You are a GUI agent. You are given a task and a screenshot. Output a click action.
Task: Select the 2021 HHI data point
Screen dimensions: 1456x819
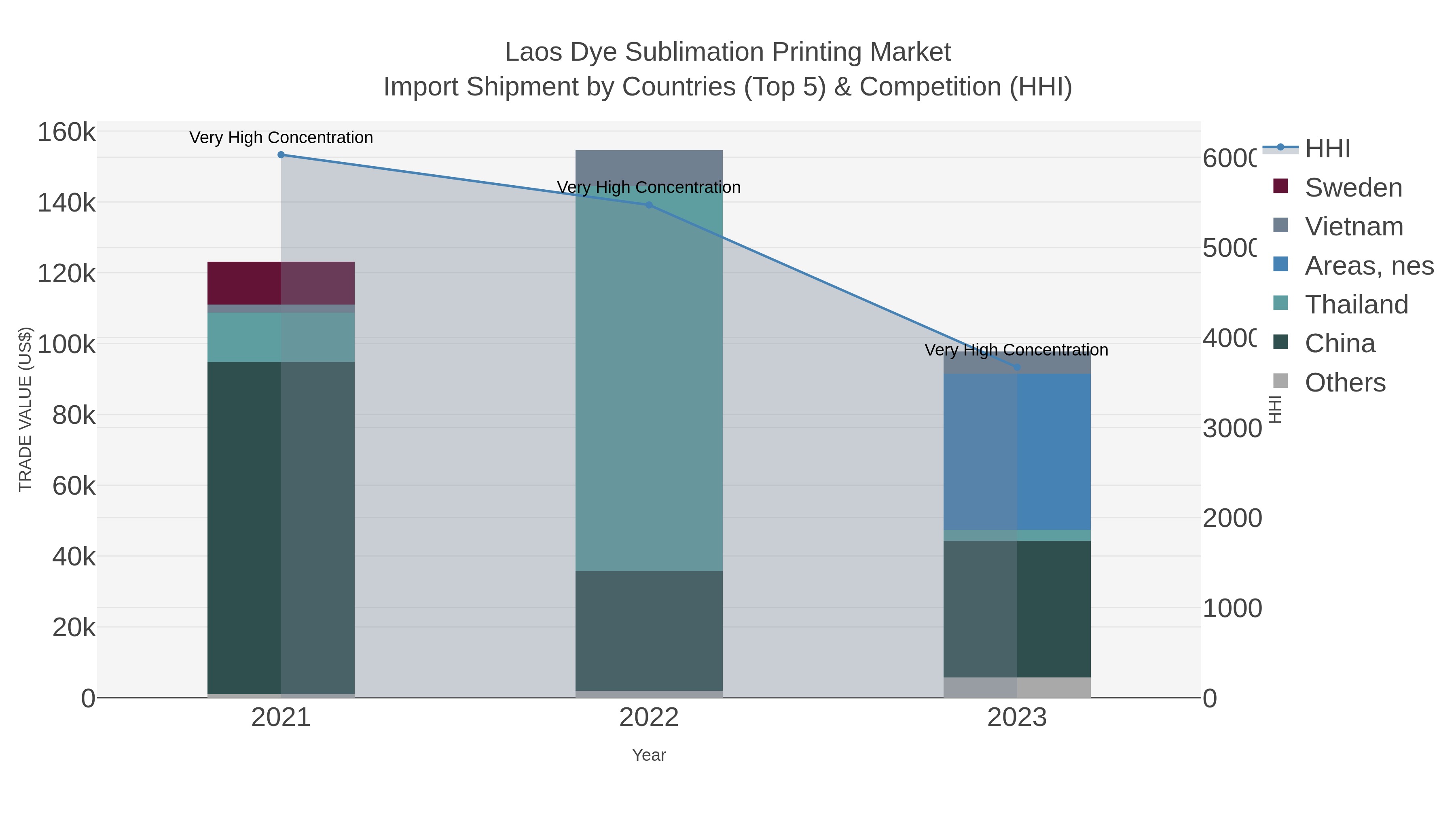tap(281, 155)
